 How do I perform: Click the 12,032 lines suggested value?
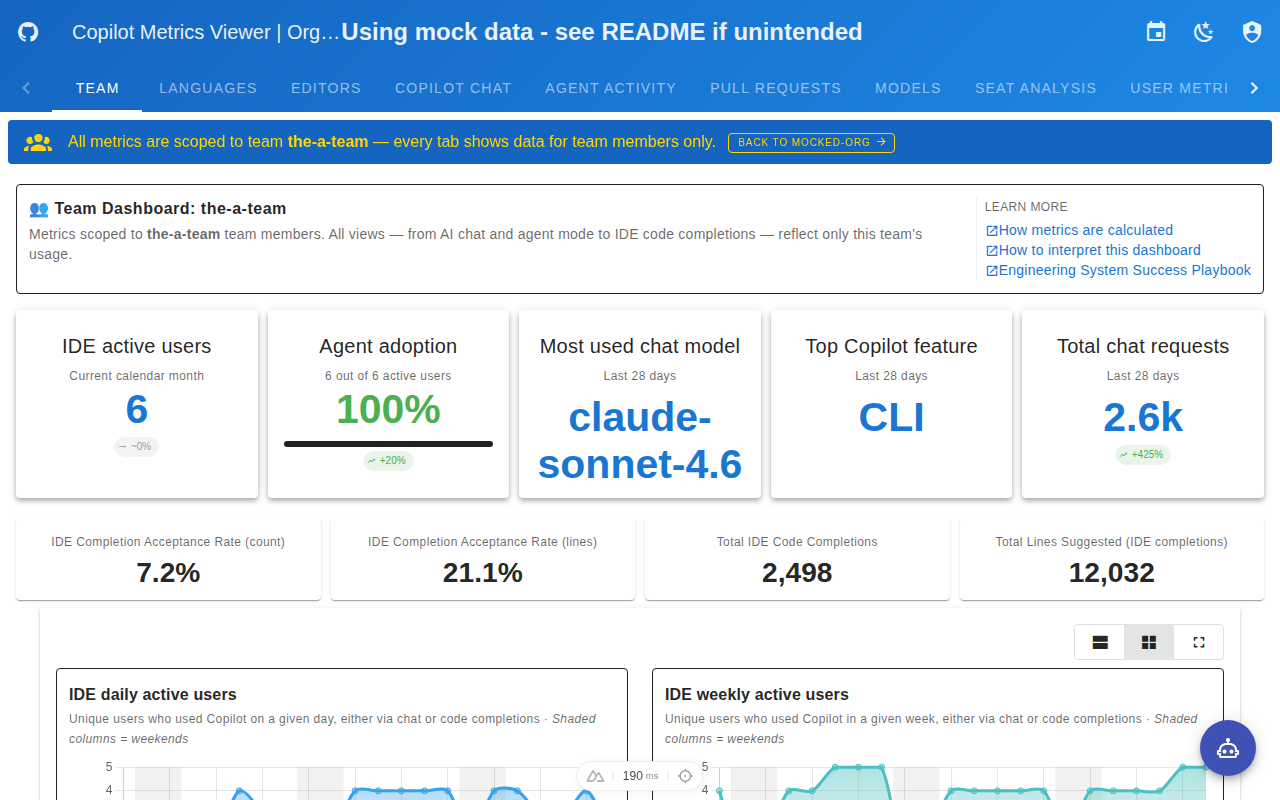click(x=1112, y=573)
